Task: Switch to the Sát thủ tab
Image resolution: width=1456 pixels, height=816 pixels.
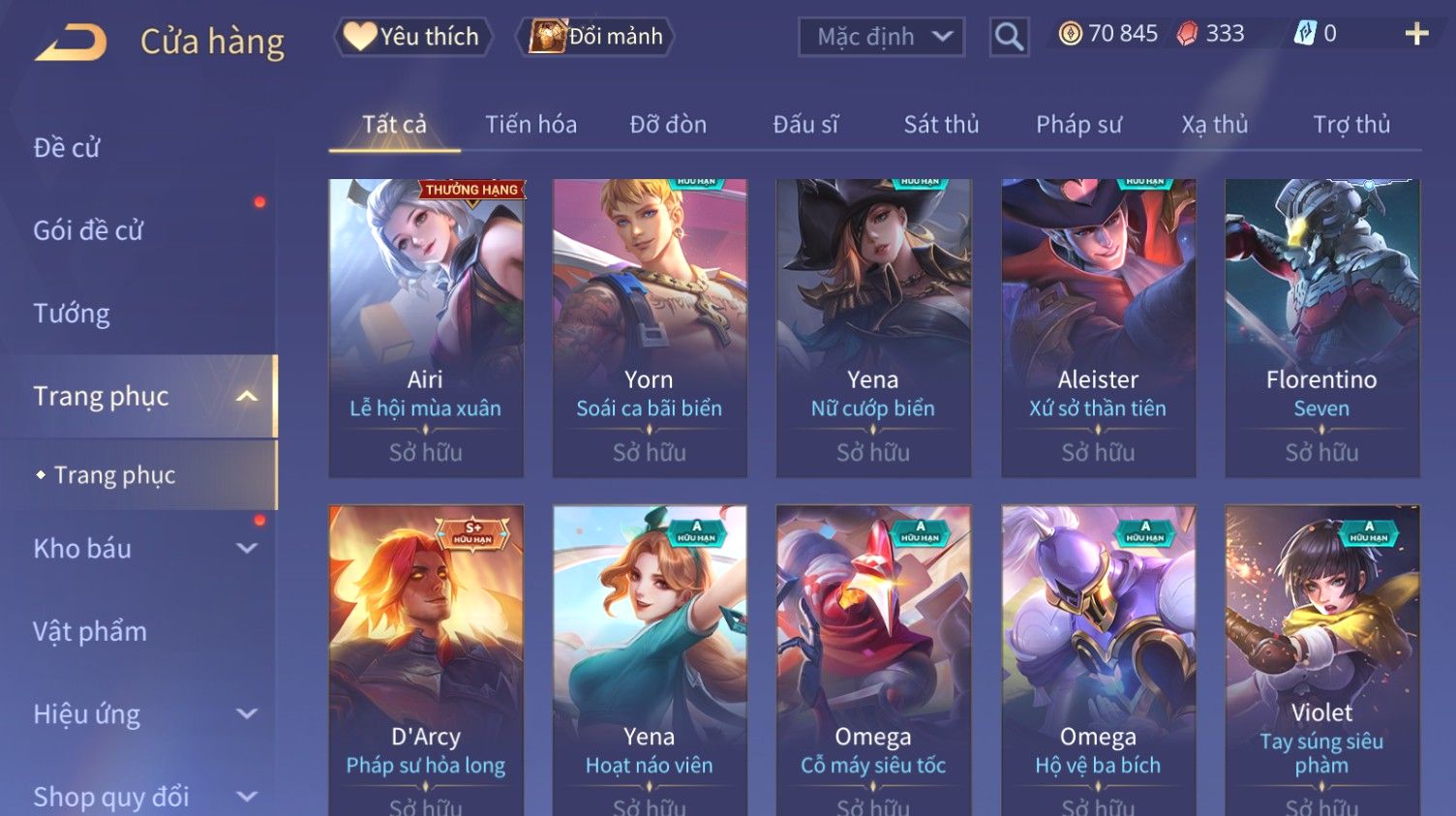Action: (x=941, y=124)
